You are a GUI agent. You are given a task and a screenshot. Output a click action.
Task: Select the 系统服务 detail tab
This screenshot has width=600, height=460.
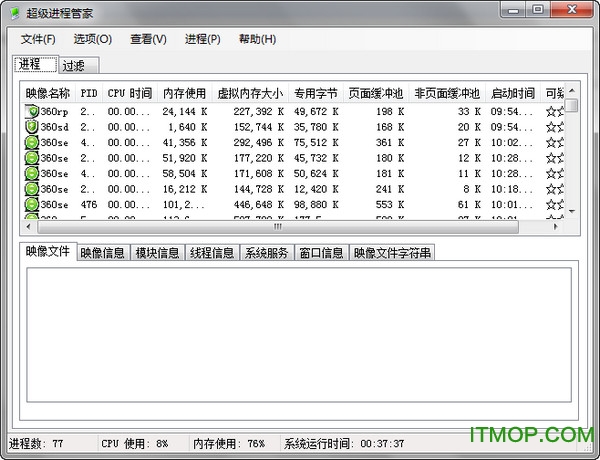(267, 253)
